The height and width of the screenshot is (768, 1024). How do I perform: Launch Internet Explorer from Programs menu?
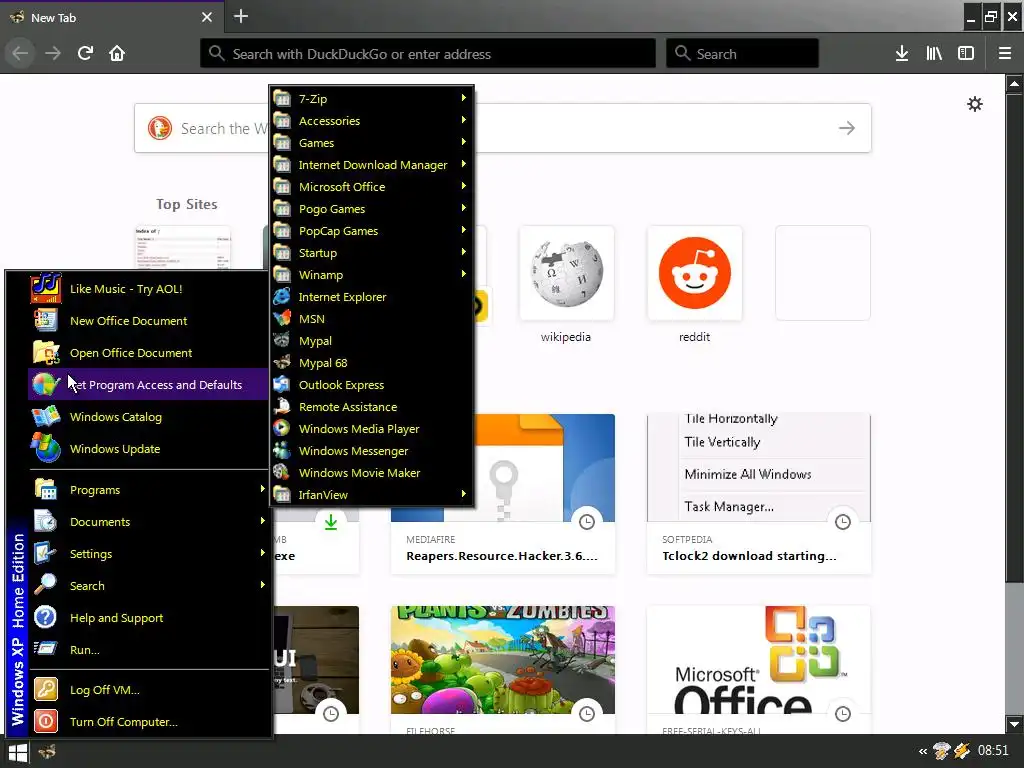pyautogui.click(x=372, y=297)
